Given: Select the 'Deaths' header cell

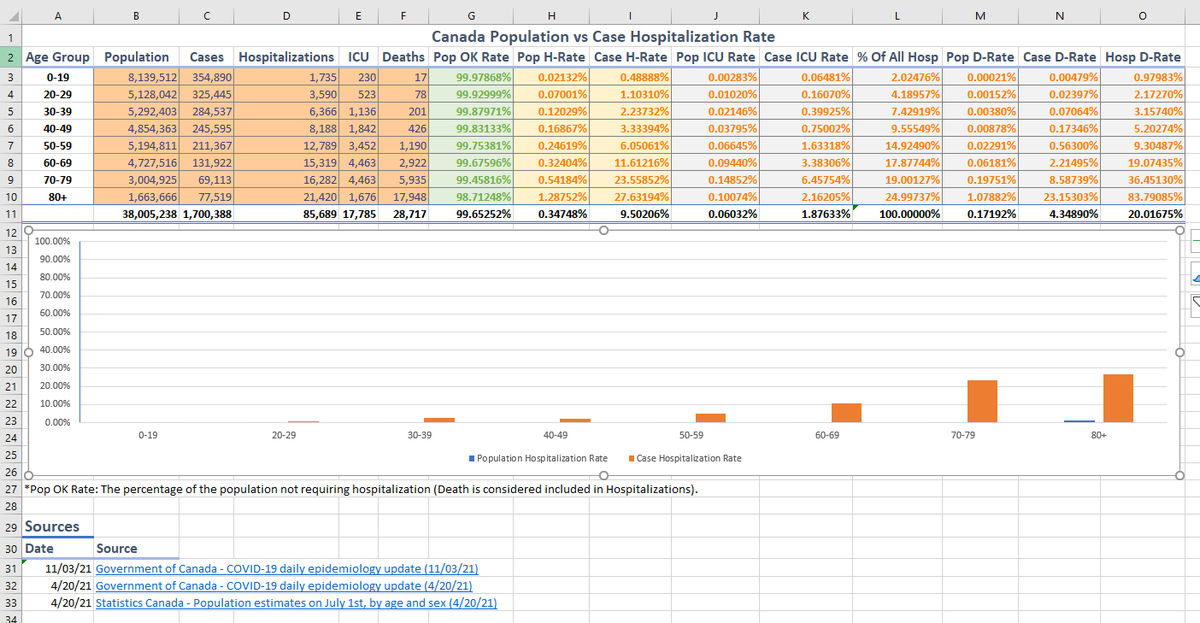Looking at the screenshot, I should [405, 57].
